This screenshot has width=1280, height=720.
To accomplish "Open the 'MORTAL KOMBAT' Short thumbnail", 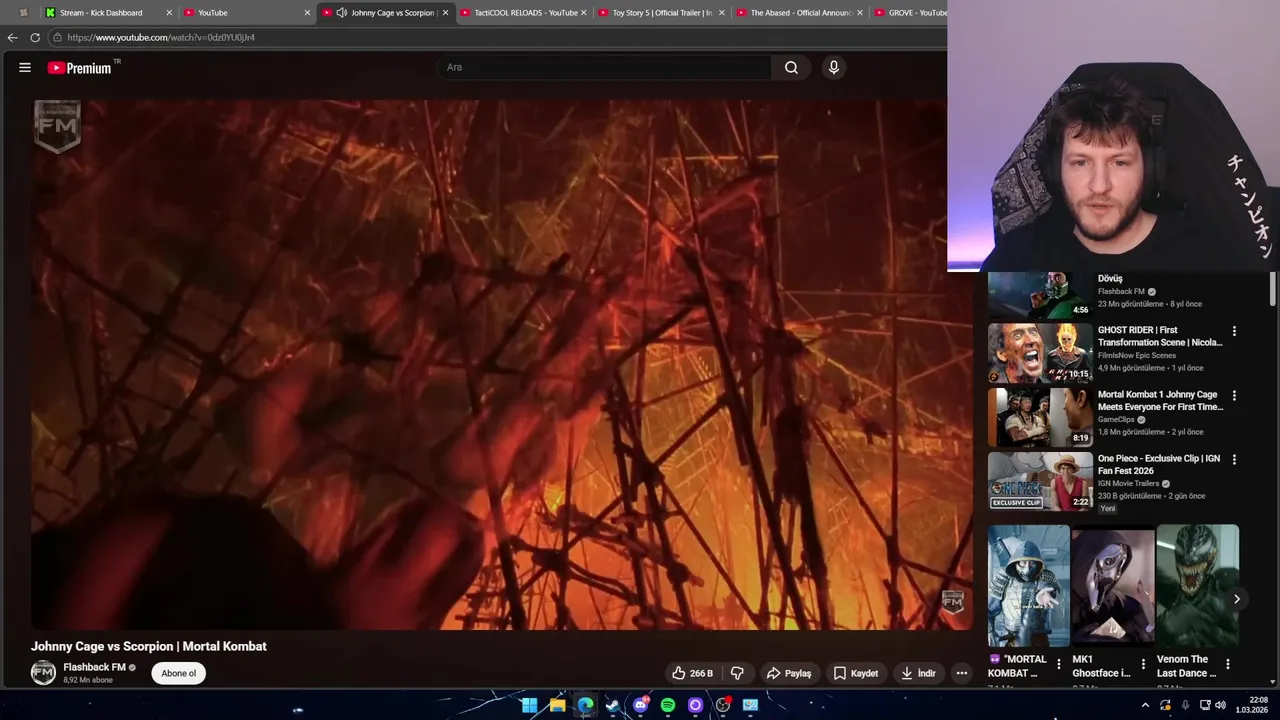I will 1029,586.
